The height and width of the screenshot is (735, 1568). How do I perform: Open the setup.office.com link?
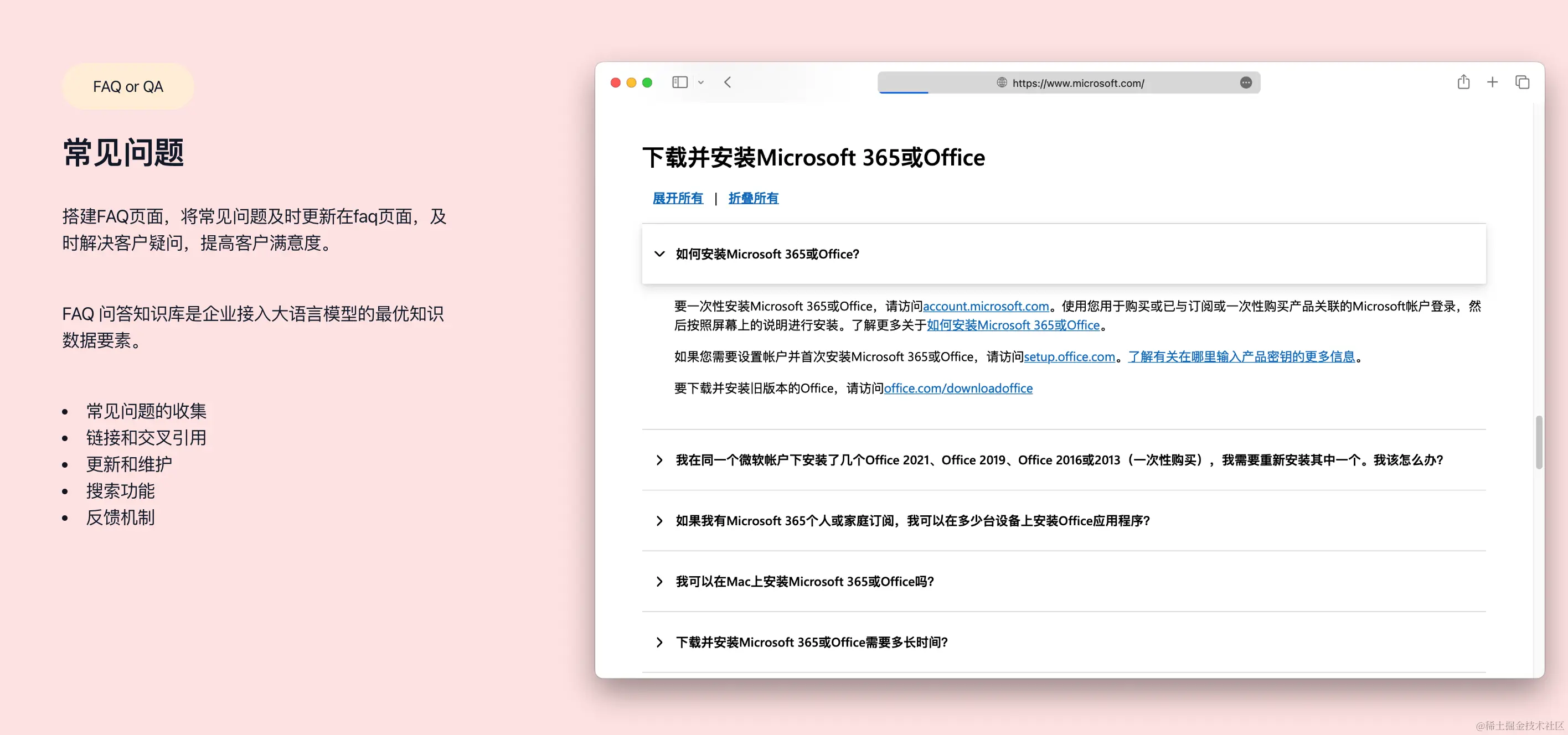1069,357
